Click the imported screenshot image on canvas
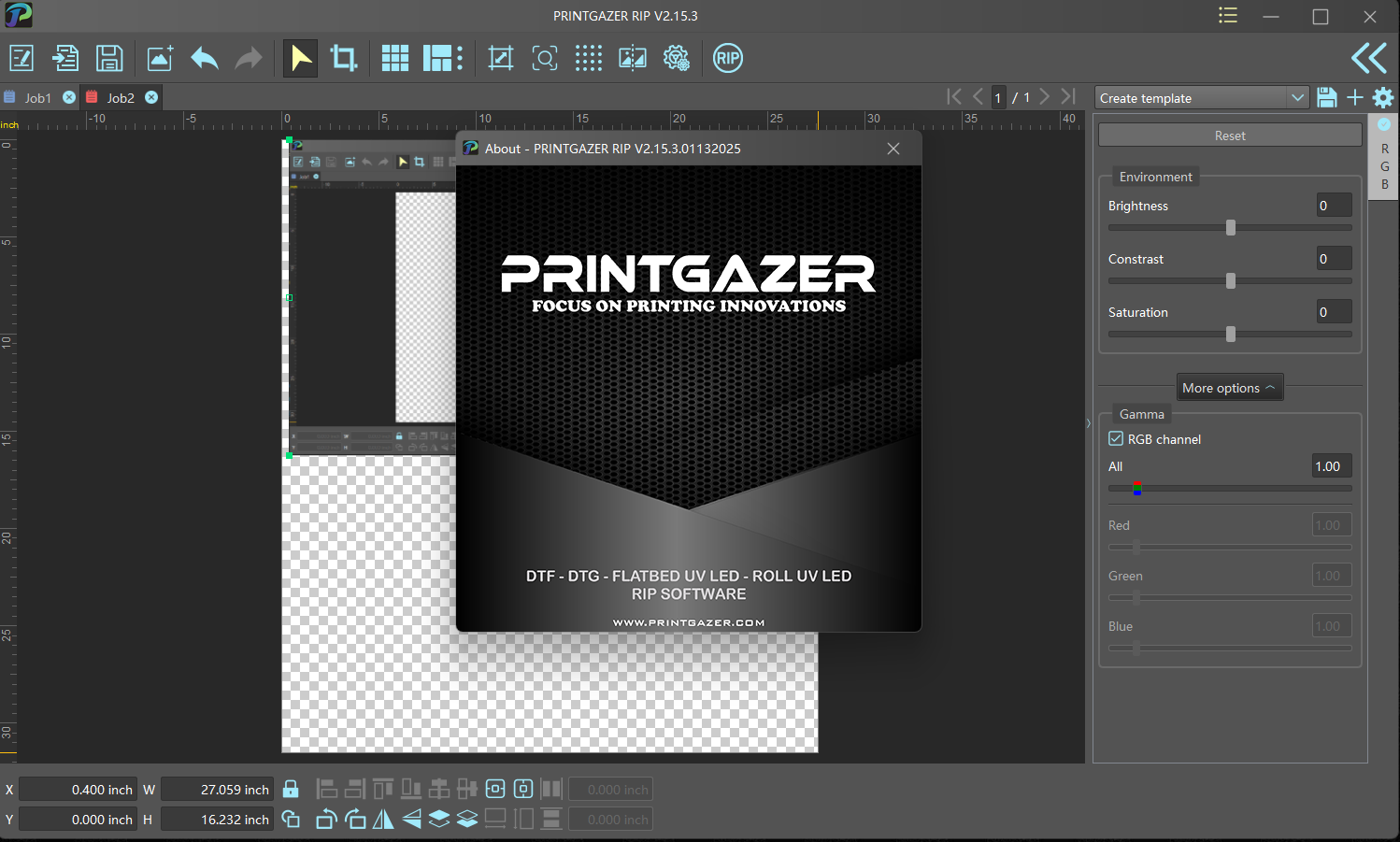The image size is (1400, 842). pyautogui.click(x=371, y=297)
